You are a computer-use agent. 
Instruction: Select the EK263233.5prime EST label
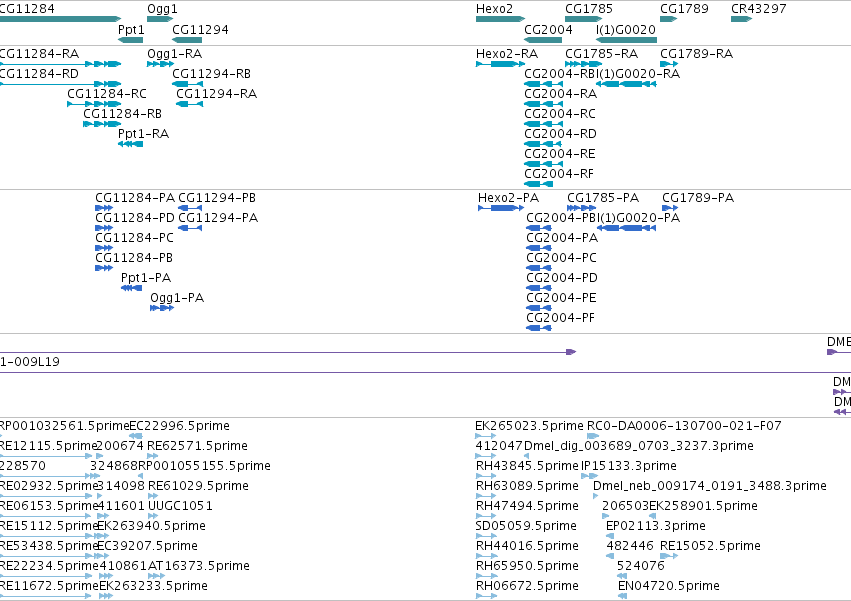[x=153, y=586]
